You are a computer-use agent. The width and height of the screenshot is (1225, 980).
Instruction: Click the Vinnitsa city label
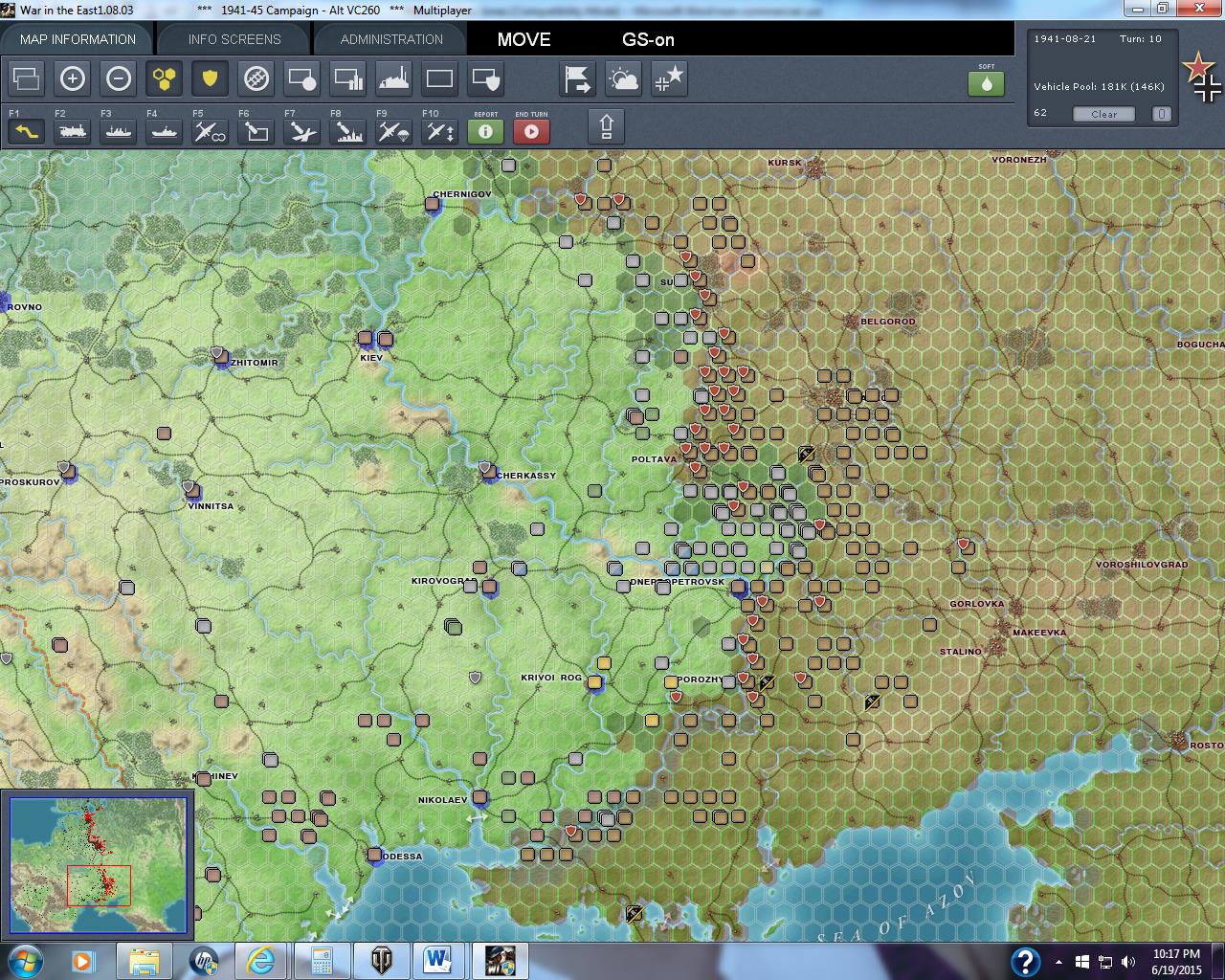[x=212, y=506]
